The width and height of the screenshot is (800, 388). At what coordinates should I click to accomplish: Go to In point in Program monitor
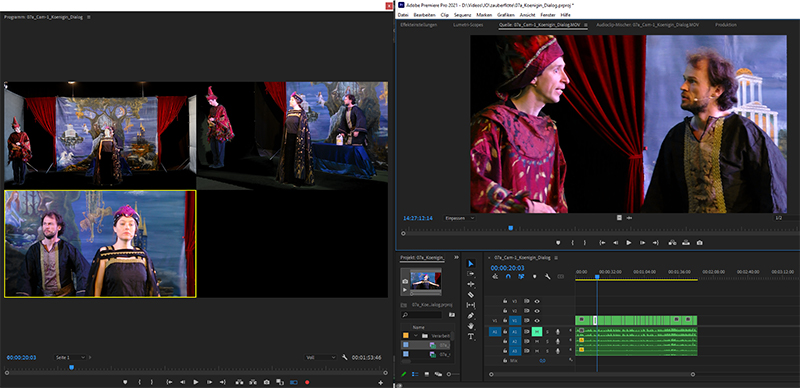point(169,382)
